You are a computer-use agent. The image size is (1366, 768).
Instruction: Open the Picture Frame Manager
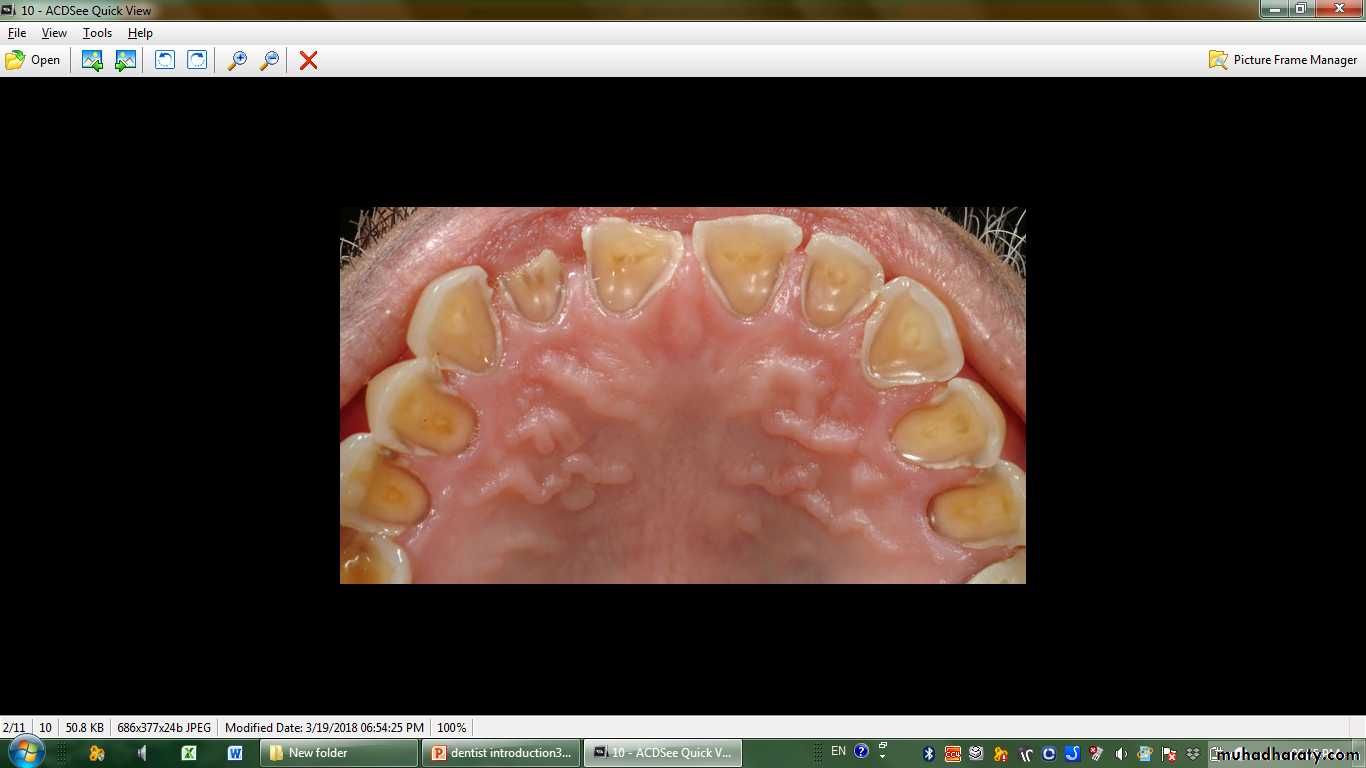pos(1283,60)
